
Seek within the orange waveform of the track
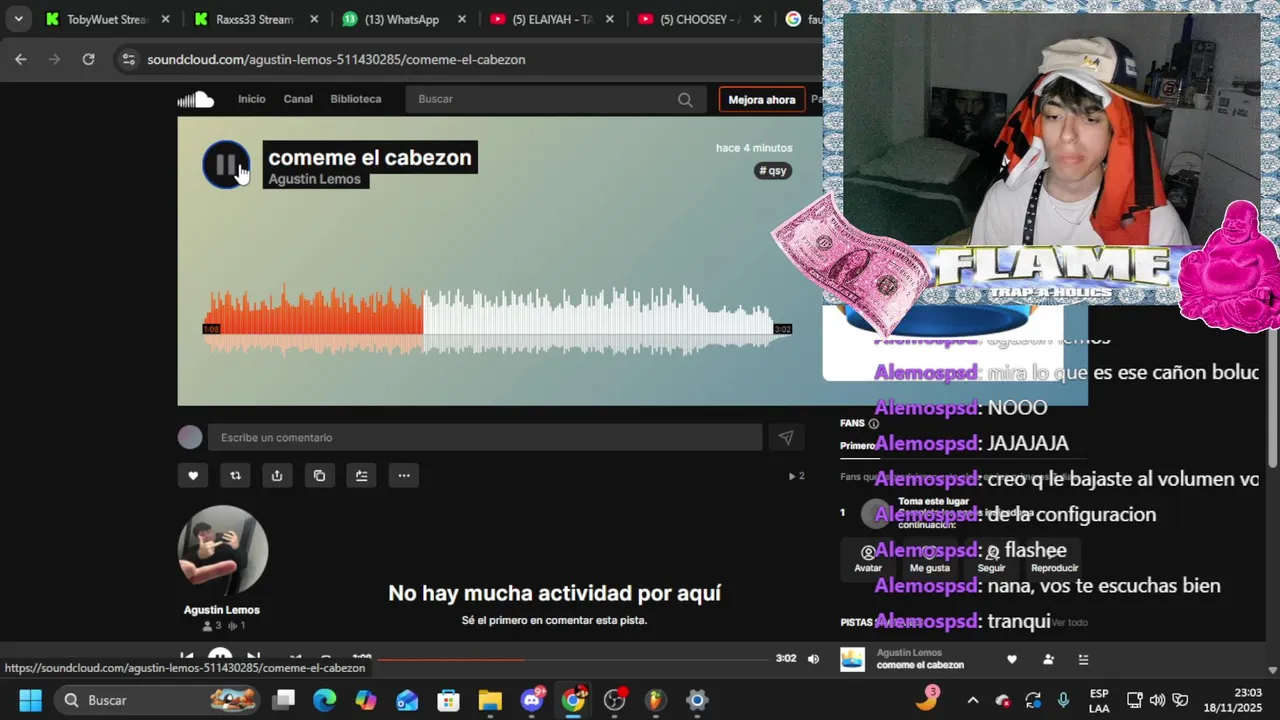point(313,312)
